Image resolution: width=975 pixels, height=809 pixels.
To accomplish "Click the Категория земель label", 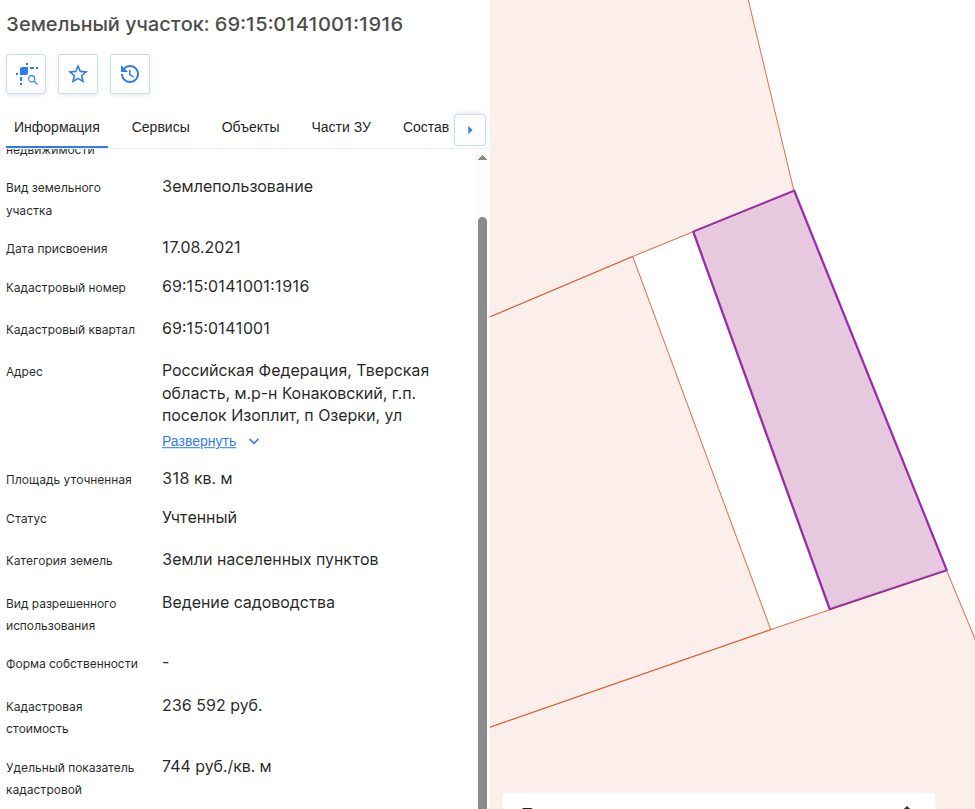I will click(x=59, y=561).
